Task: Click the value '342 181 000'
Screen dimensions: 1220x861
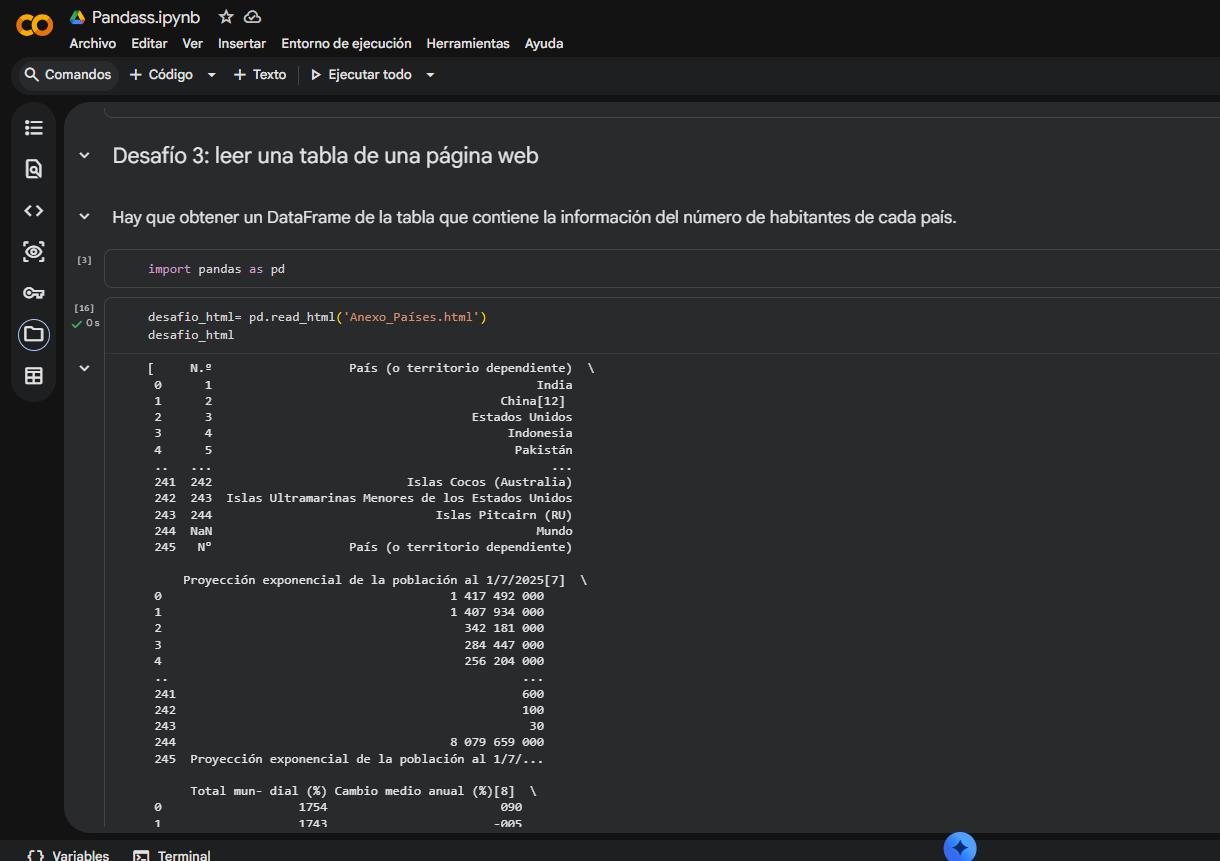Action: [x=504, y=628]
